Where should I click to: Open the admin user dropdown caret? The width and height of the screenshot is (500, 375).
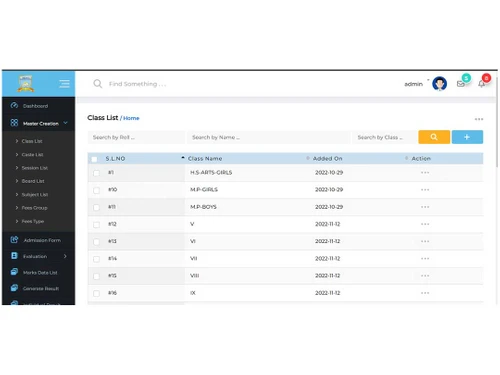pos(428,80)
